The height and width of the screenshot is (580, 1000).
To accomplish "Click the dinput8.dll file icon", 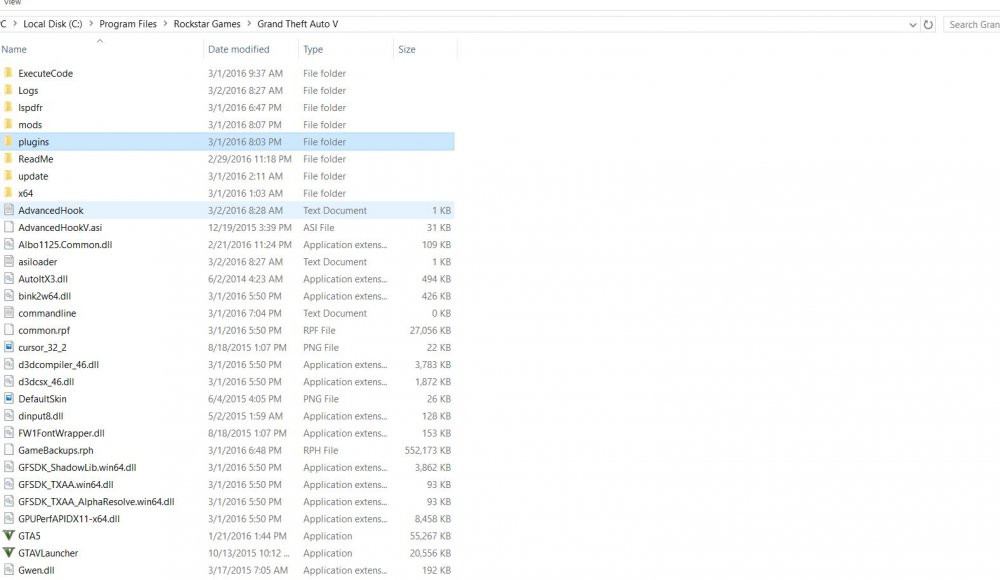I will [x=8, y=416].
